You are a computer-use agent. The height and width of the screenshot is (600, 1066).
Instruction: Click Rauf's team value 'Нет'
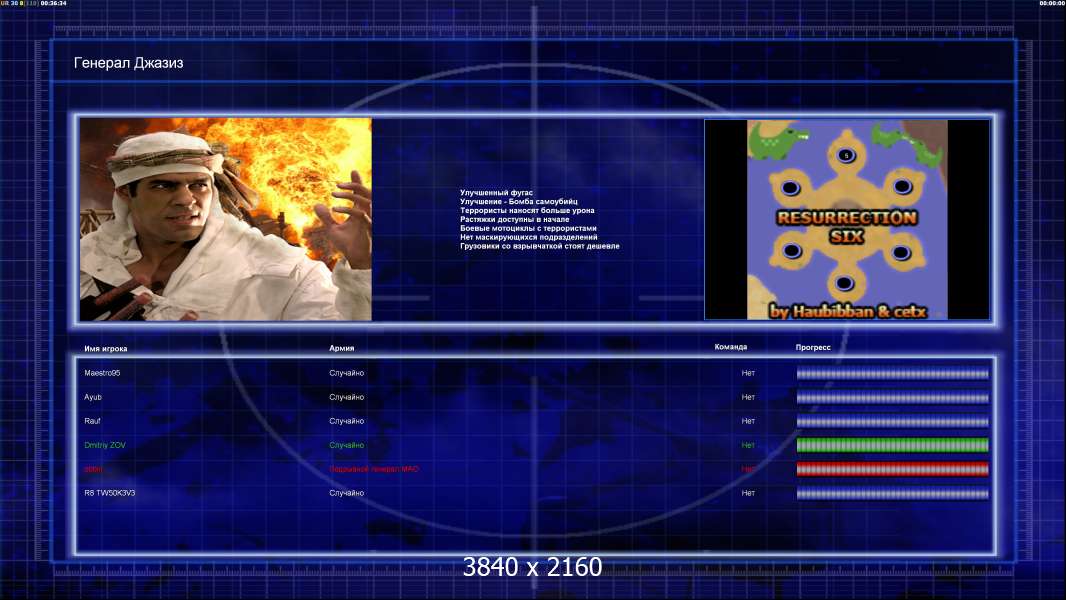(748, 421)
